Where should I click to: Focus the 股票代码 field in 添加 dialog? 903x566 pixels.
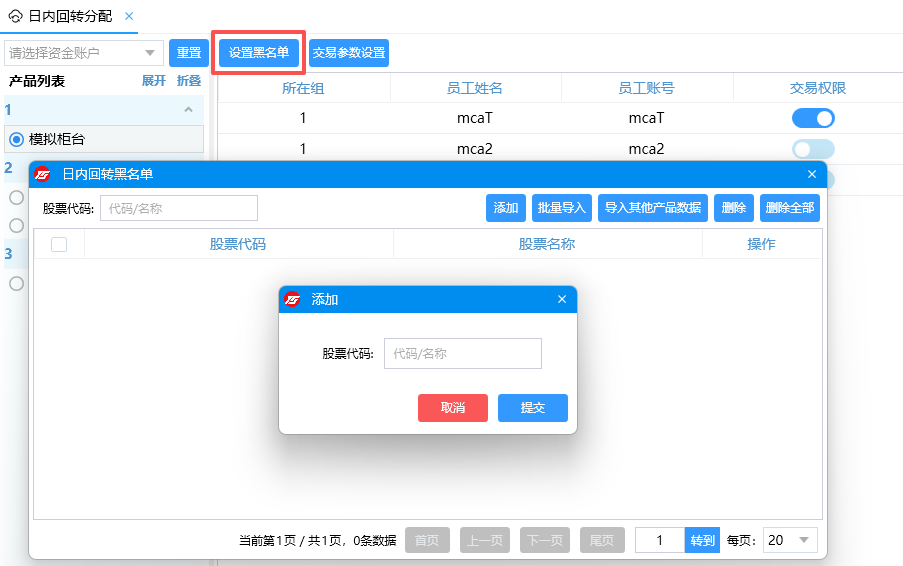pos(463,354)
